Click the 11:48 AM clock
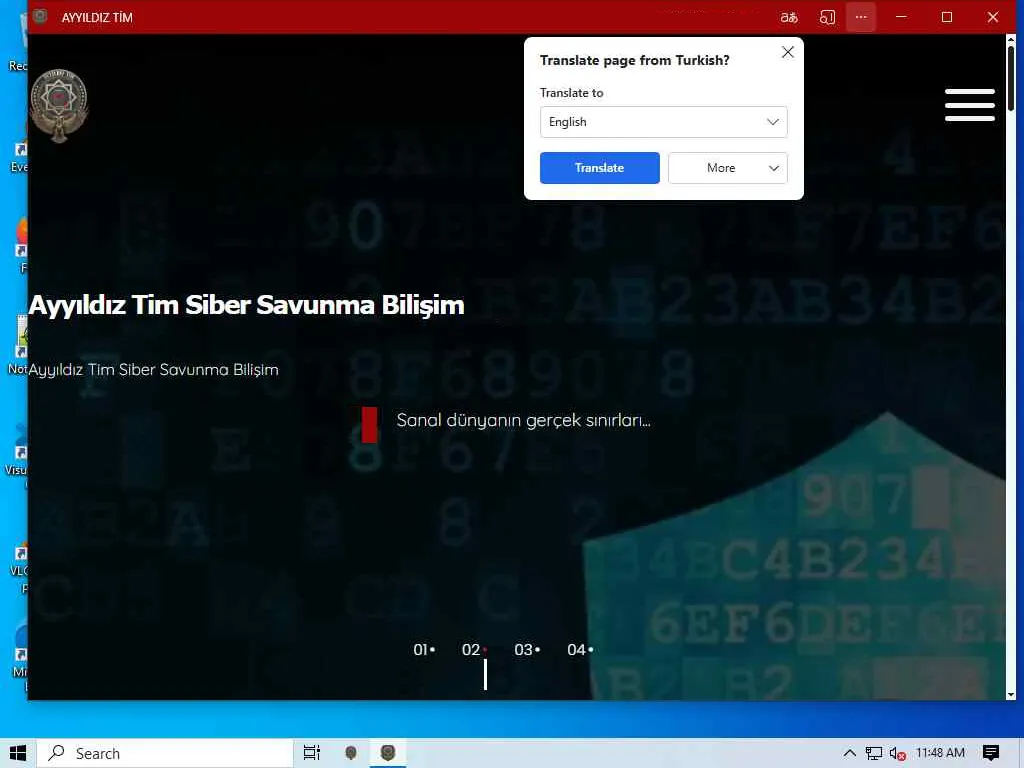The height and width of the screenshot is (768, 1024). tap(940, 753)
